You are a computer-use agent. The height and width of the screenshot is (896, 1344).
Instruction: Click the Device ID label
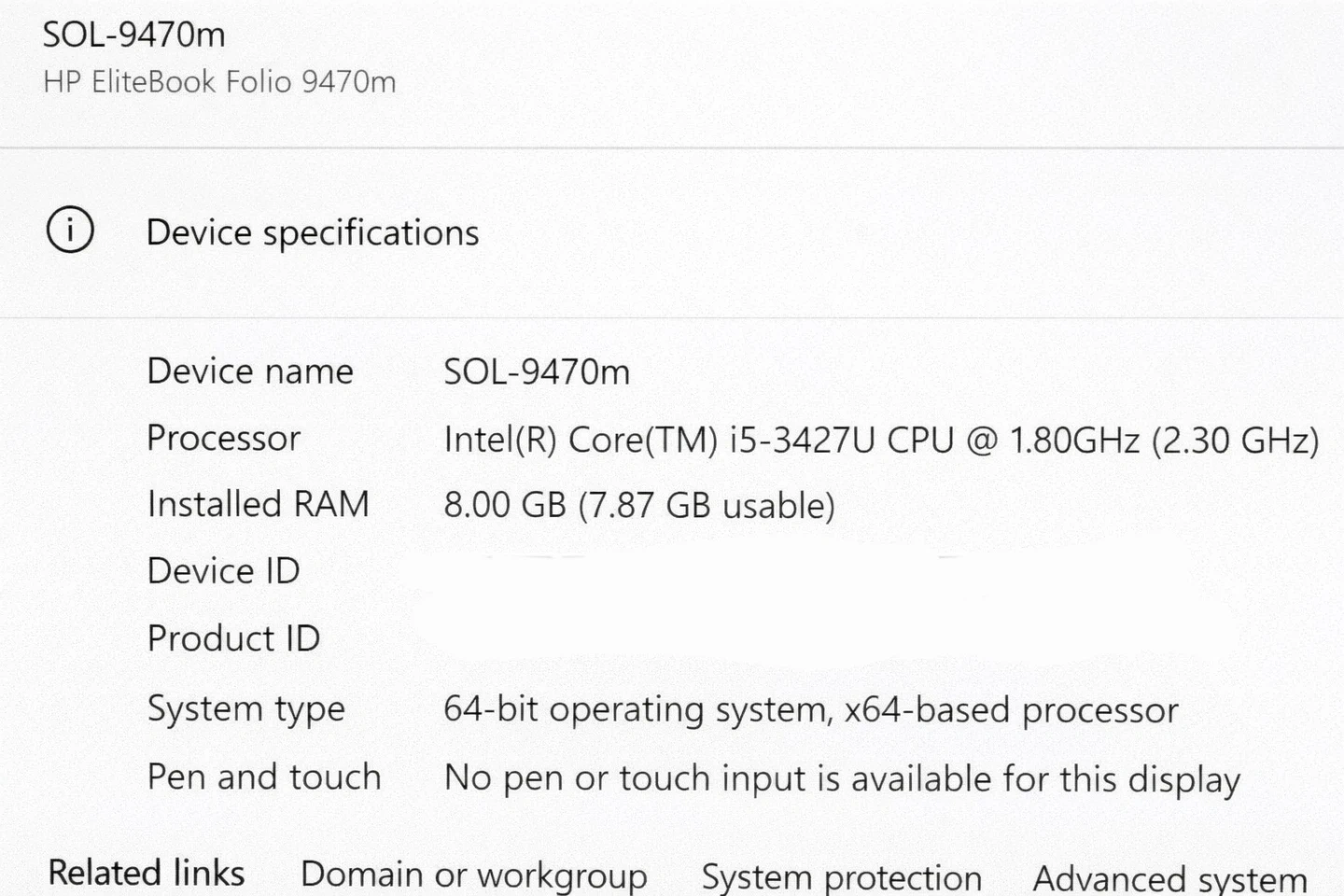coord(224,570)
